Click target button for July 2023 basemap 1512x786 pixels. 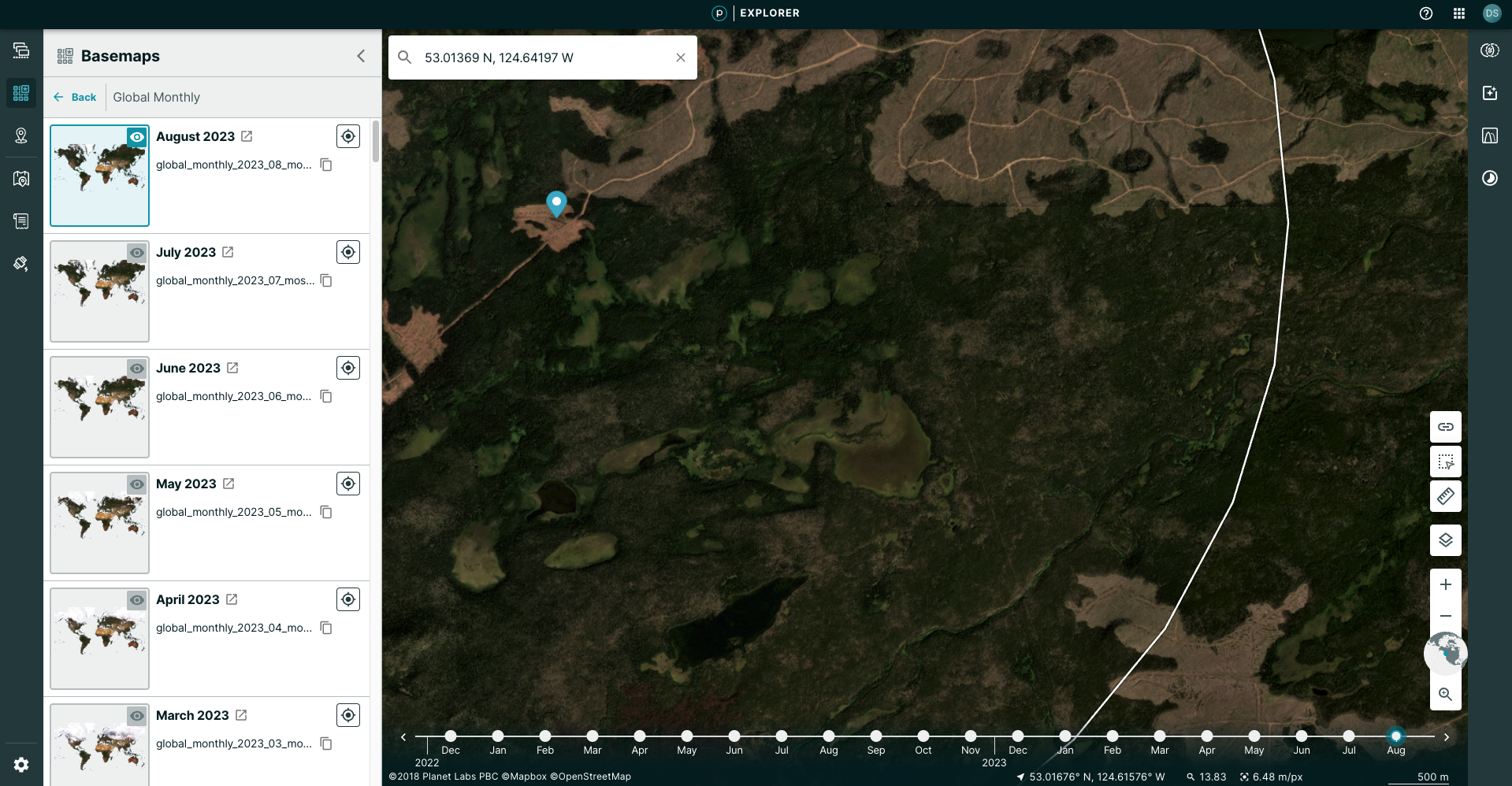(x=348, y=252)
